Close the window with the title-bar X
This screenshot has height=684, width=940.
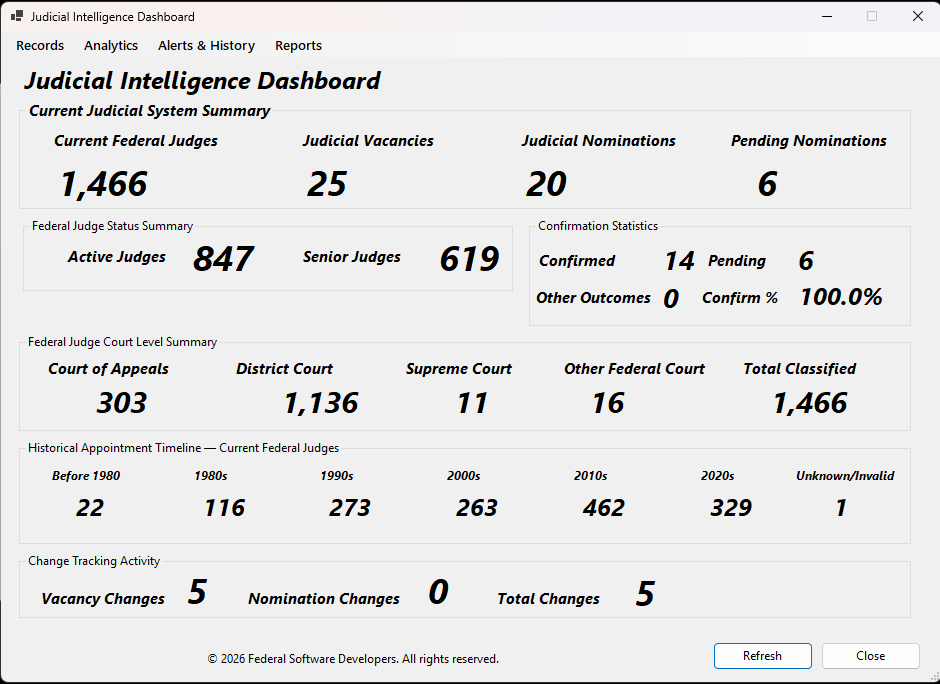918,16
